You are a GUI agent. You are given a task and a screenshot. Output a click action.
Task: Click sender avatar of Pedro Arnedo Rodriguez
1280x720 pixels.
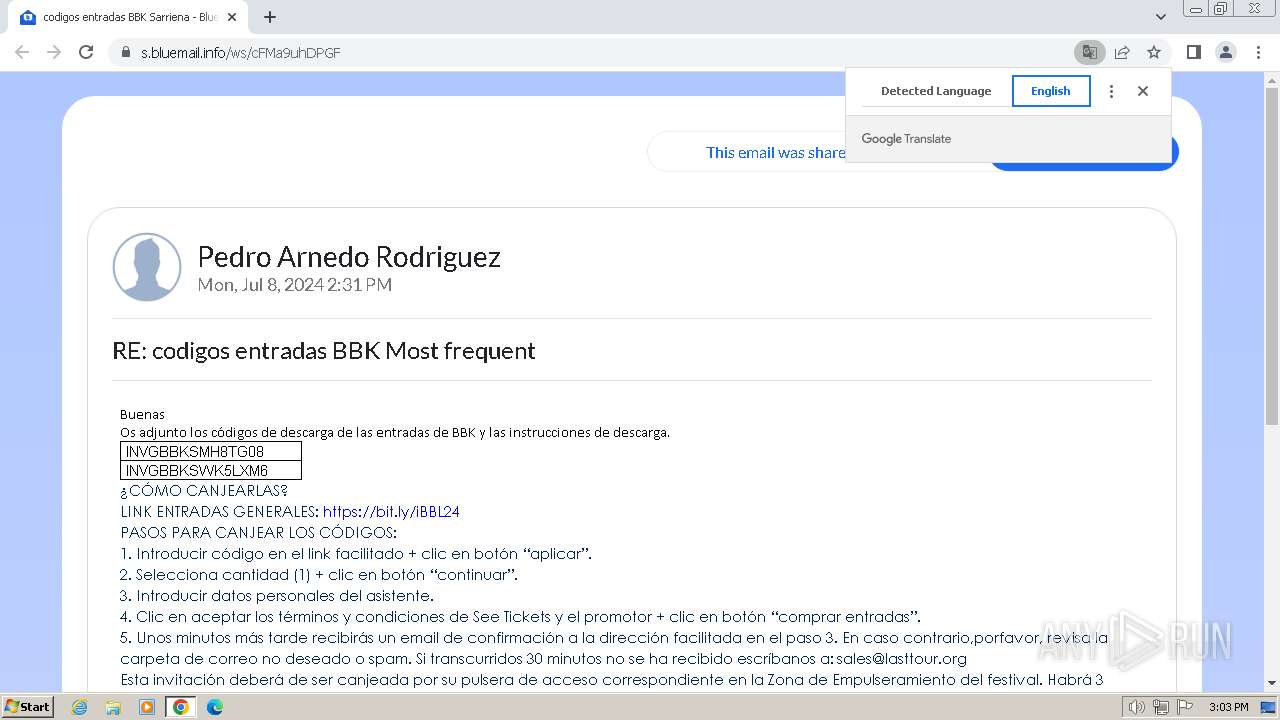pos(147,267)
